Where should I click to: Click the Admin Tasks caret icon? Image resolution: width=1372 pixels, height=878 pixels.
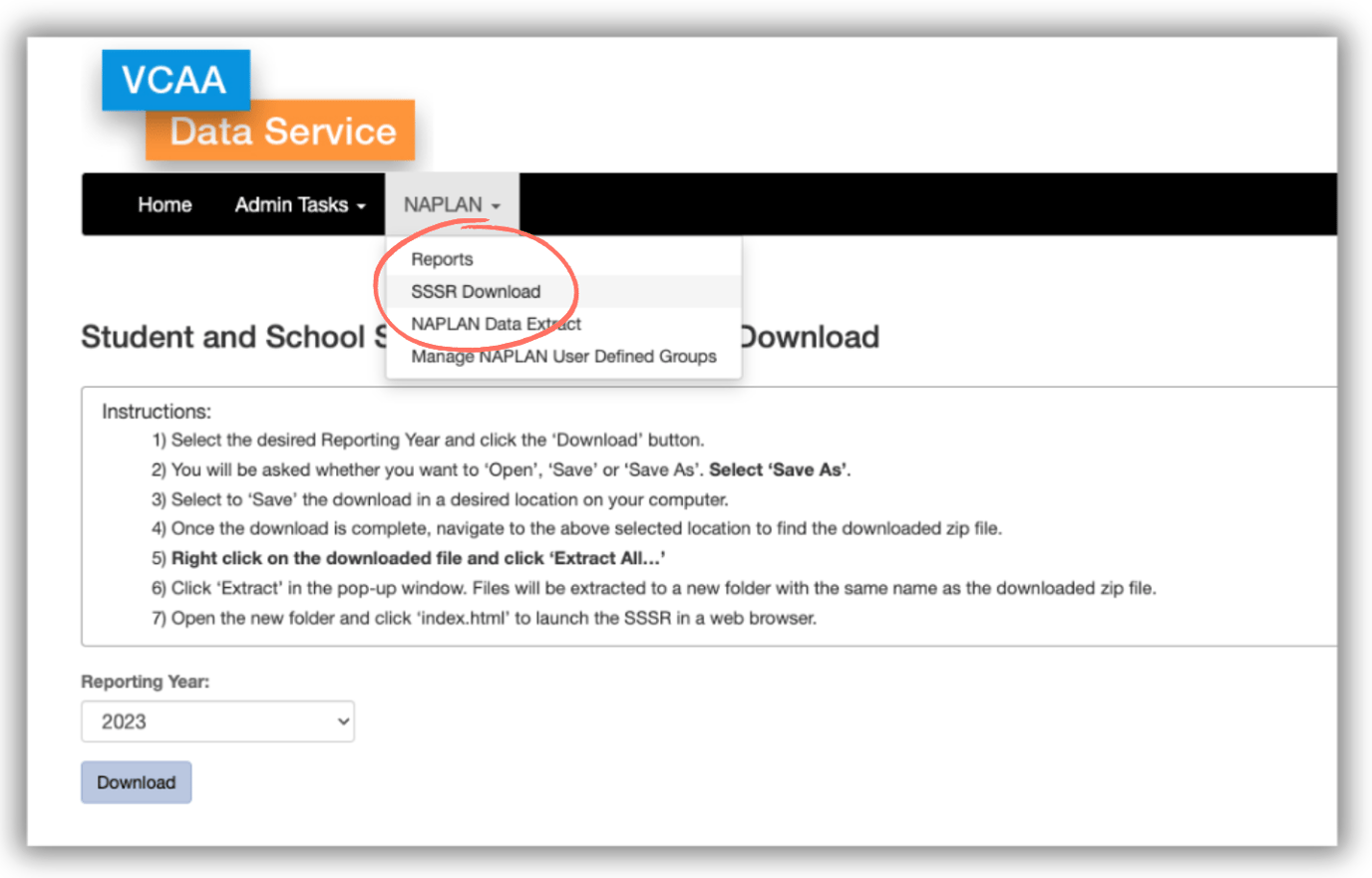pos(361,205)
